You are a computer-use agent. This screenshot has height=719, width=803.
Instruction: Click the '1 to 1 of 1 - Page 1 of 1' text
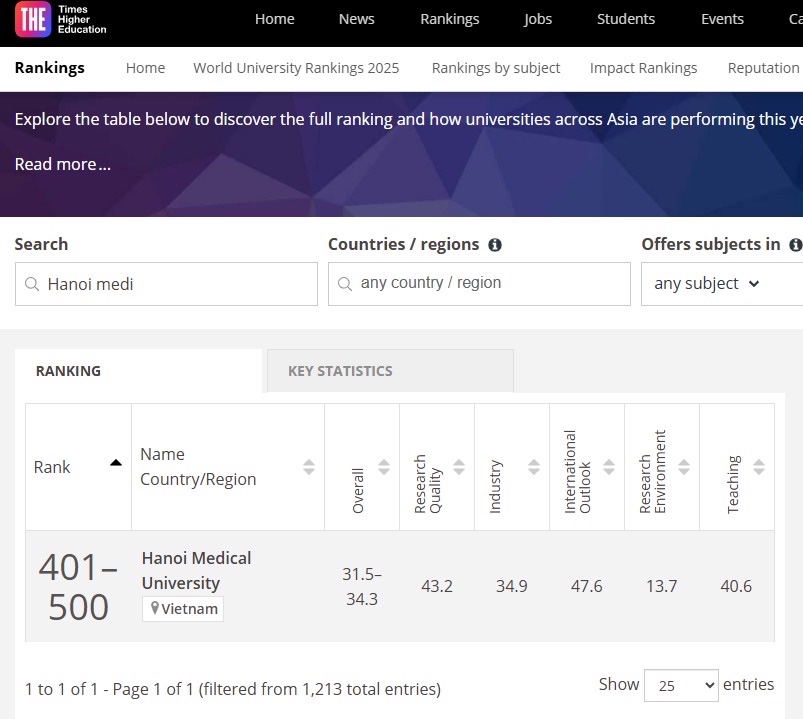pos(109,689)
